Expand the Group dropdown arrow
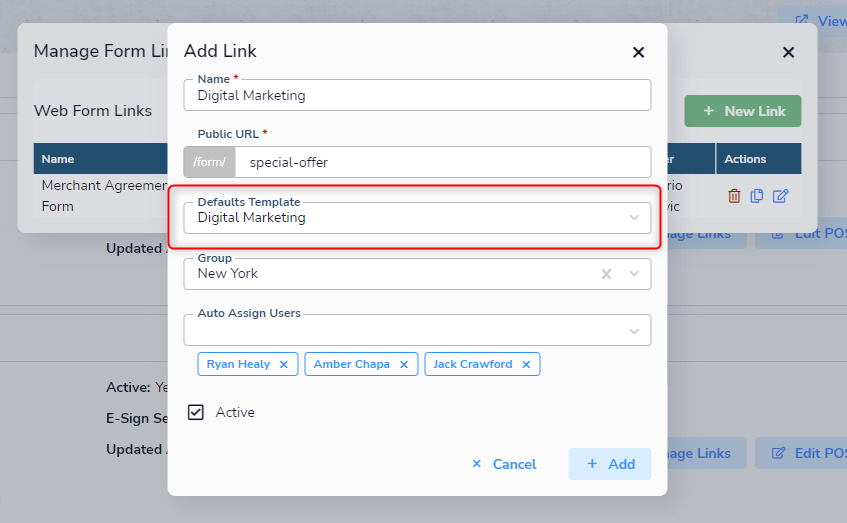 click(634, 274)
